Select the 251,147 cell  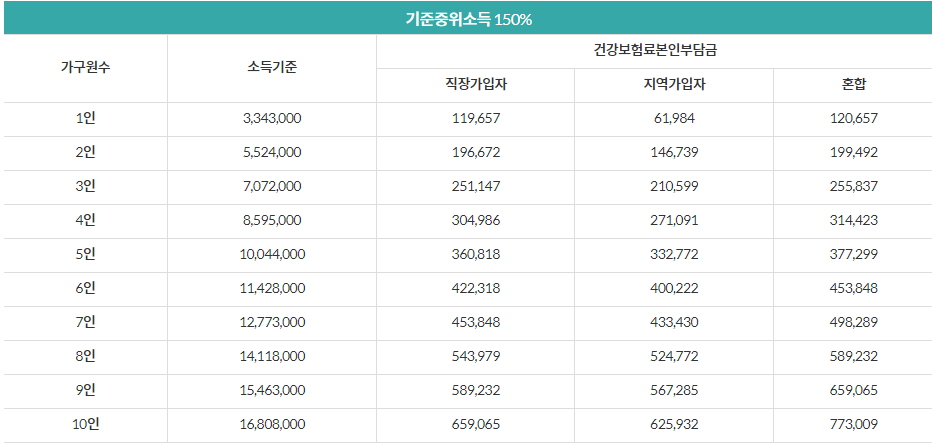[x=476, y=186]
